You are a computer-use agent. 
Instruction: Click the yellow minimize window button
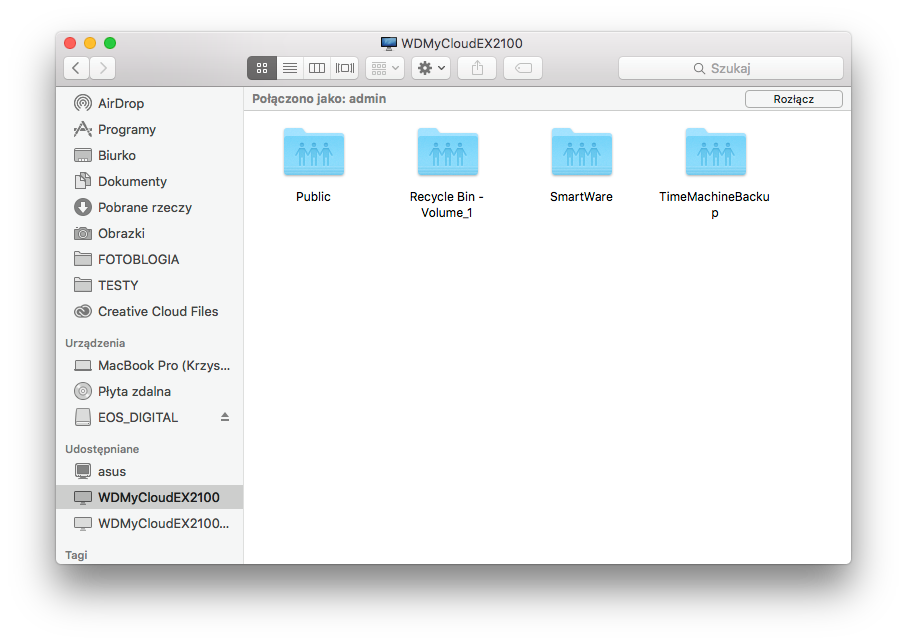pos(90,43)
